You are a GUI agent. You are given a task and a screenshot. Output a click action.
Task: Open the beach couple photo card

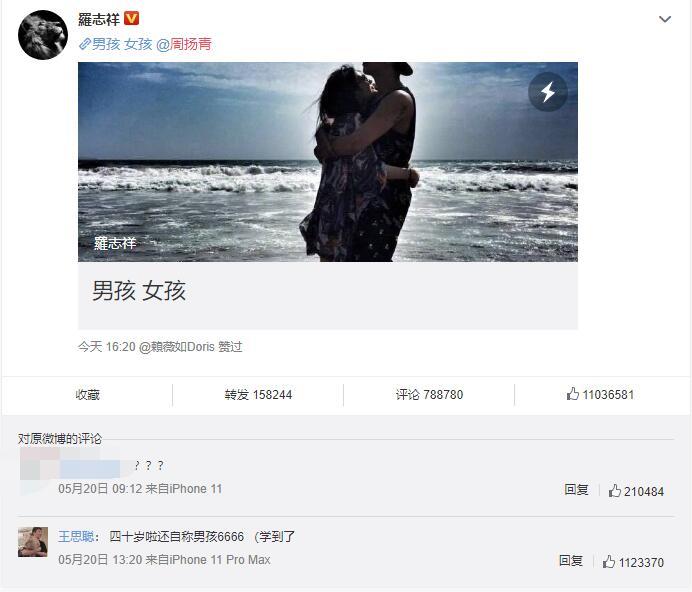click(x=328, y=196)
